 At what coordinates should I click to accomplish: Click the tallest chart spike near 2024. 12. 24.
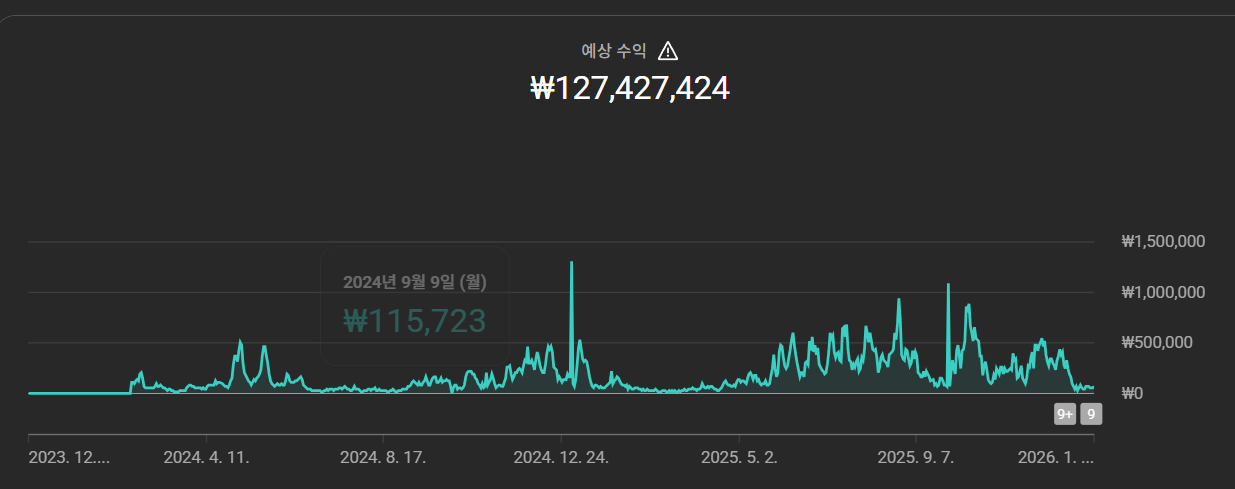tap(571, 264)
